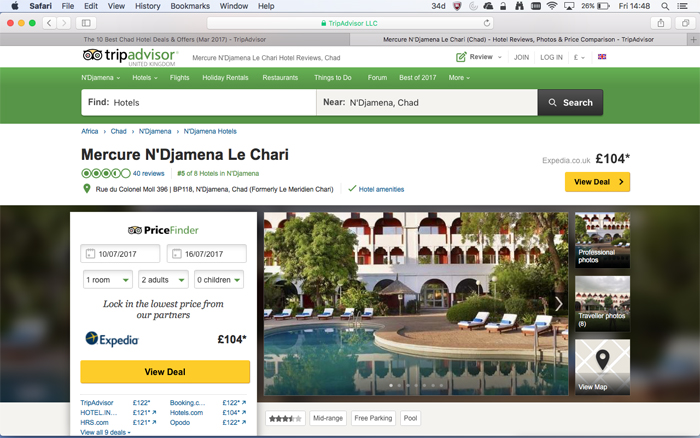Open AirPlay display menu icon
The image size is (700, 438).
pyautogui.click(x=569, y=6)
